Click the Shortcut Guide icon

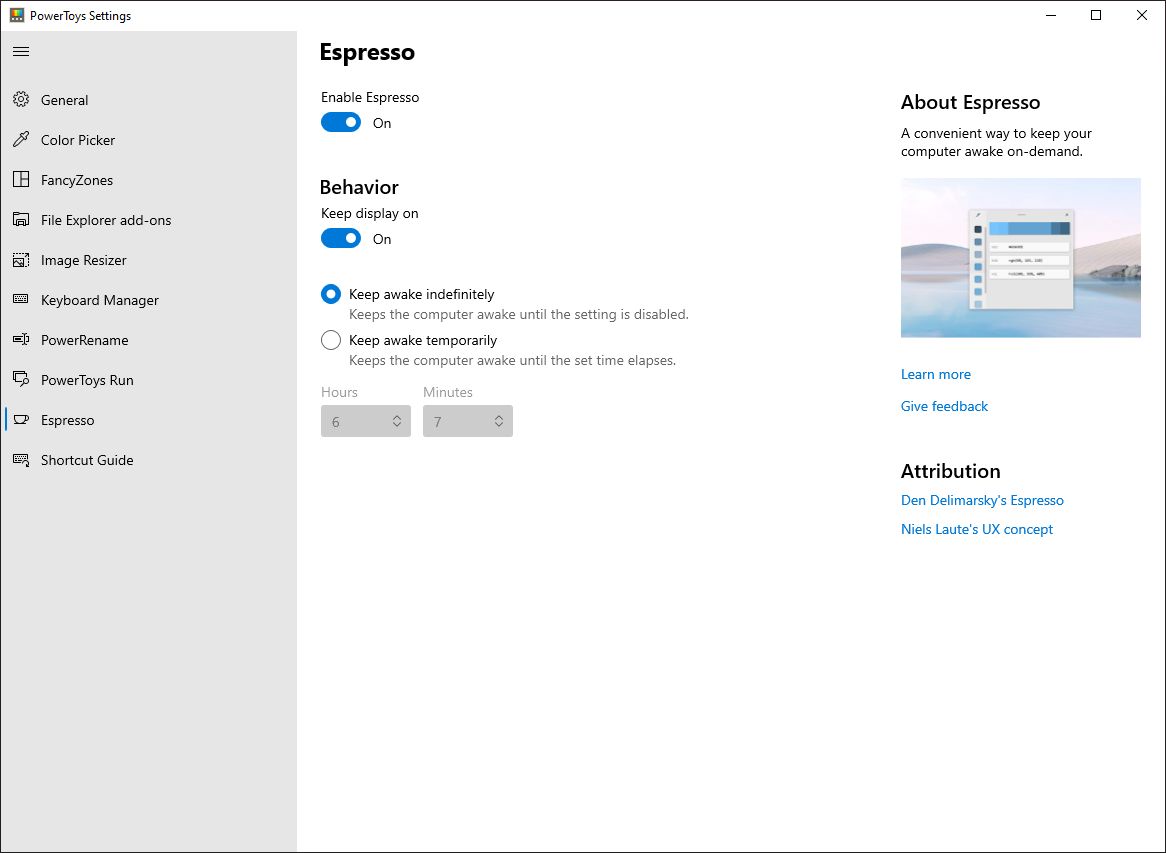tap(21, 460)
